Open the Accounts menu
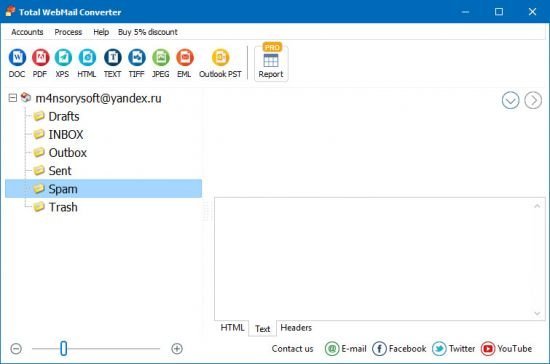550x364 pixels. click(27, 32)
